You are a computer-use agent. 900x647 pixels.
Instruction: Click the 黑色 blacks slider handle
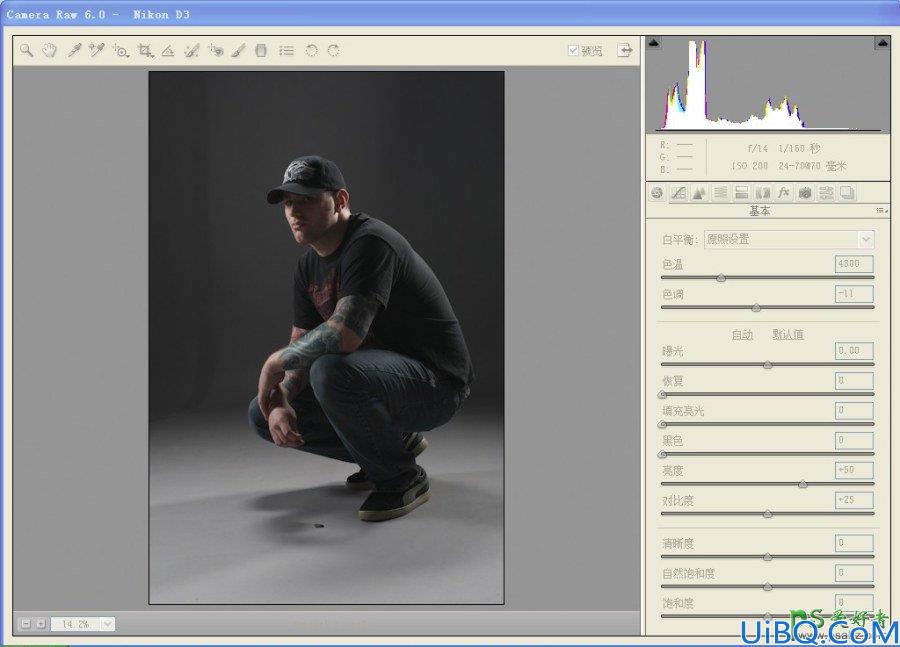pos(662,454)
